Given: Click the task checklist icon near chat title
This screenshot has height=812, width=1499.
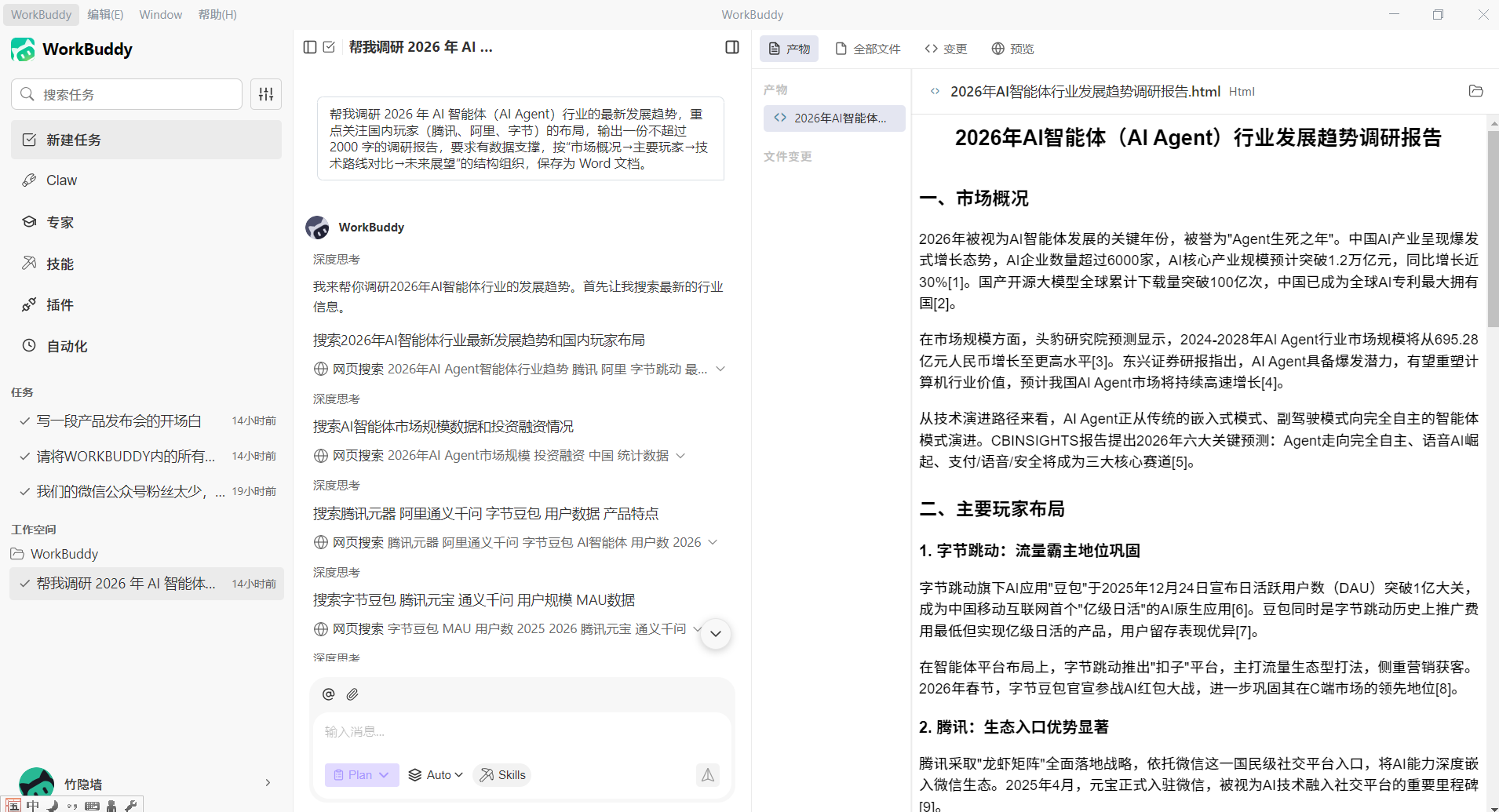Looking at the screenshot, I should coord(329,47).
